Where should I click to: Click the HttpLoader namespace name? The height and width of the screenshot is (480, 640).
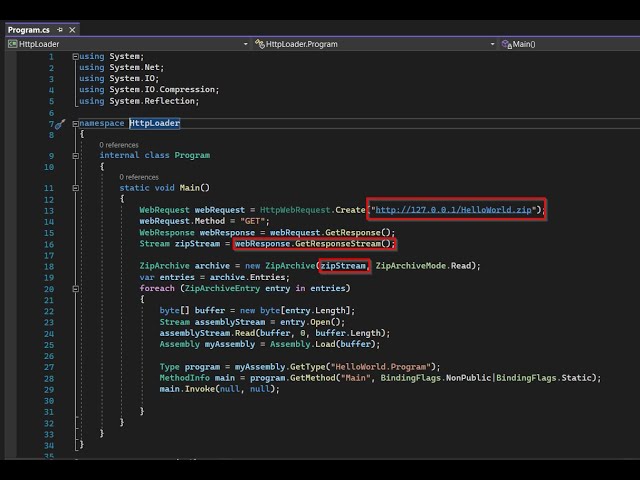tap(155, 123)
